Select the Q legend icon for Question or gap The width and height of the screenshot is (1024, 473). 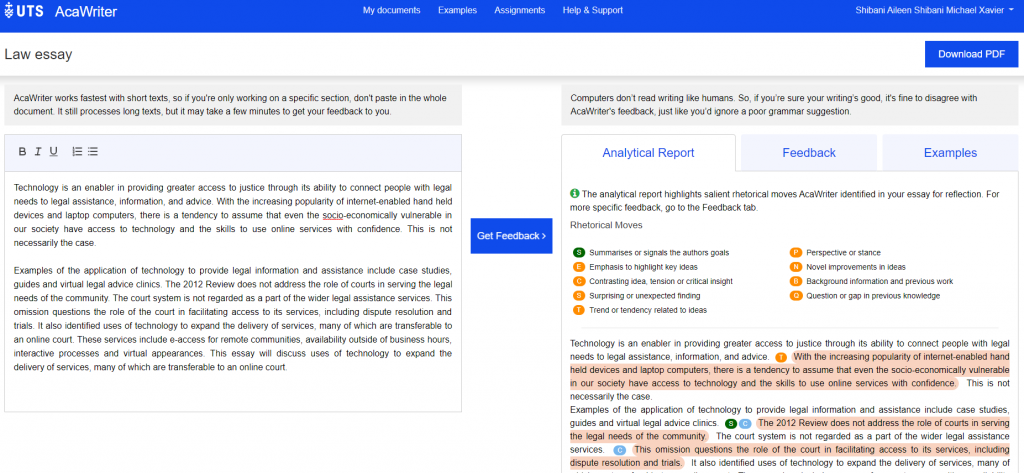point(795,295)
